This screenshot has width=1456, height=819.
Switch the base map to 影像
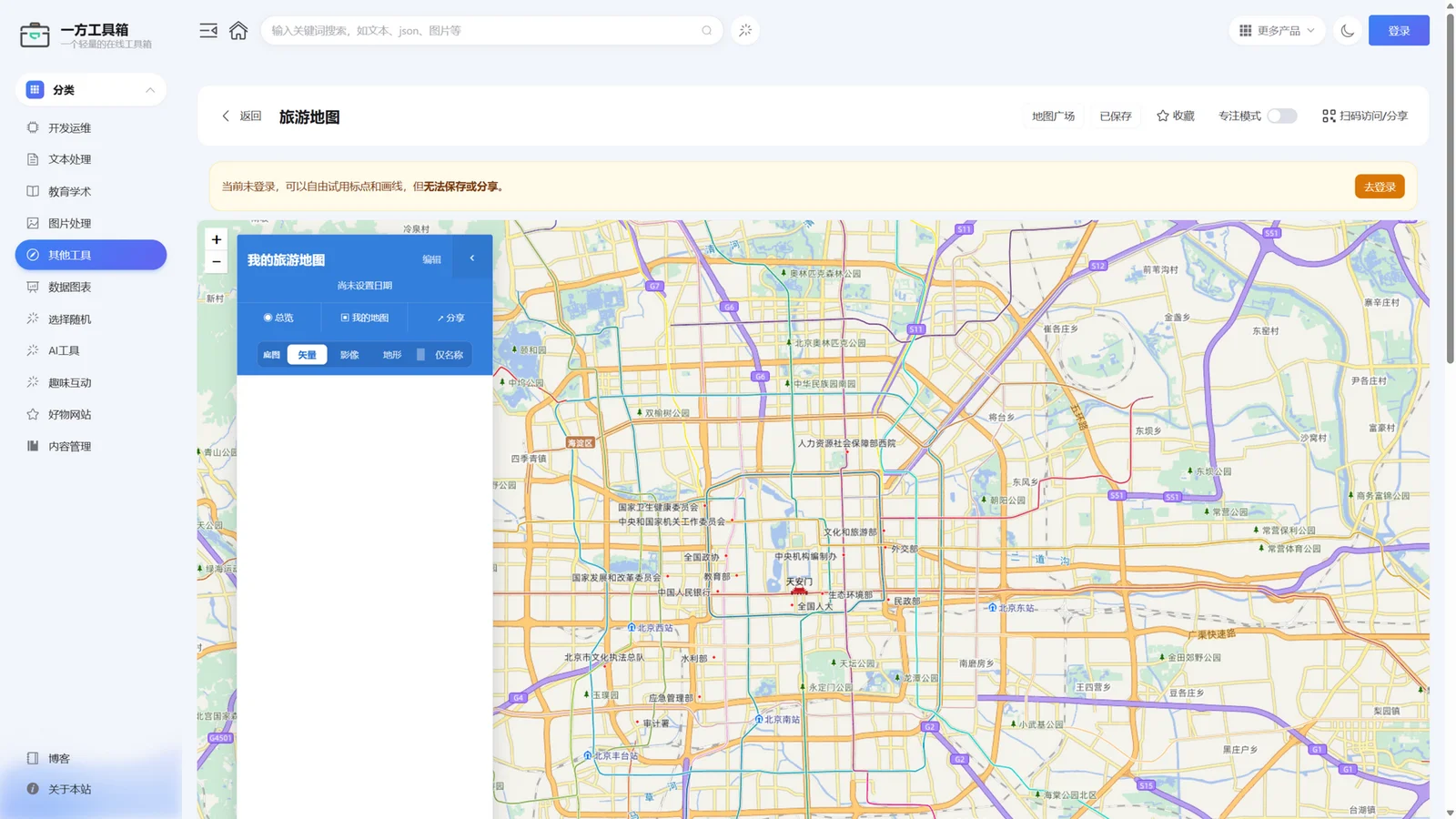(349, 355)
